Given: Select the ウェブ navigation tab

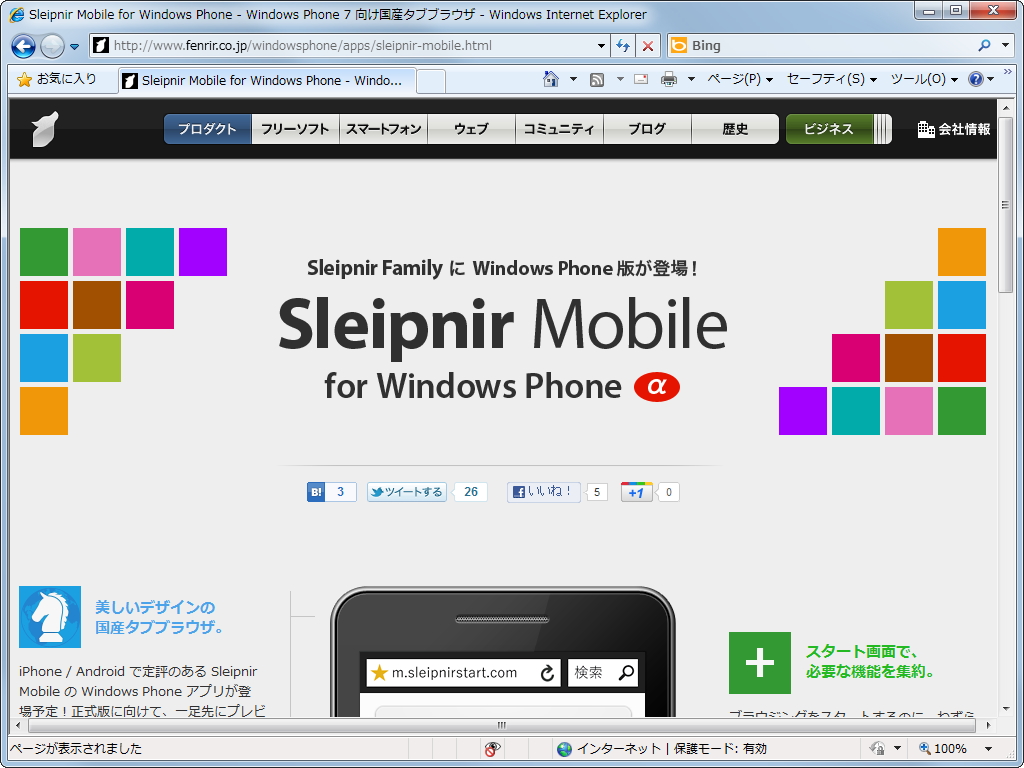Looking at the screenshot, I should [x=472, y=129].
